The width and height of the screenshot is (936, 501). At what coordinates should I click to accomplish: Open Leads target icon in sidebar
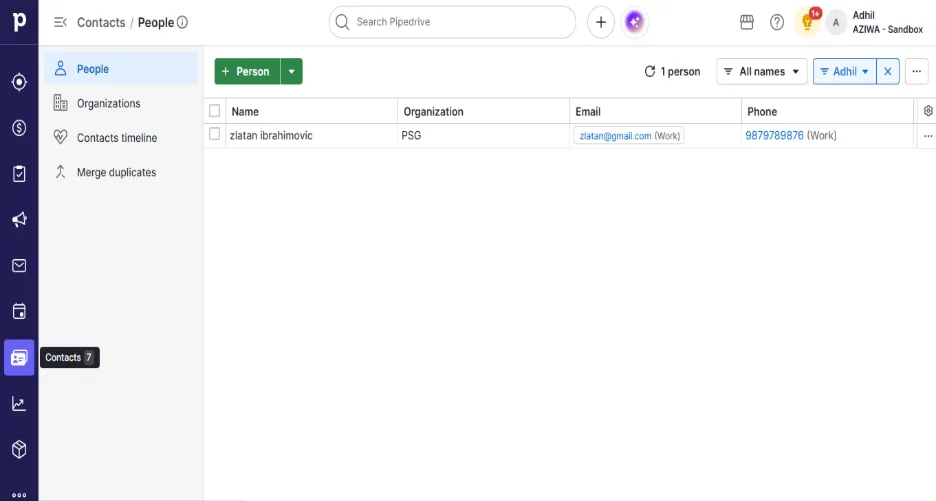[19, 82]
